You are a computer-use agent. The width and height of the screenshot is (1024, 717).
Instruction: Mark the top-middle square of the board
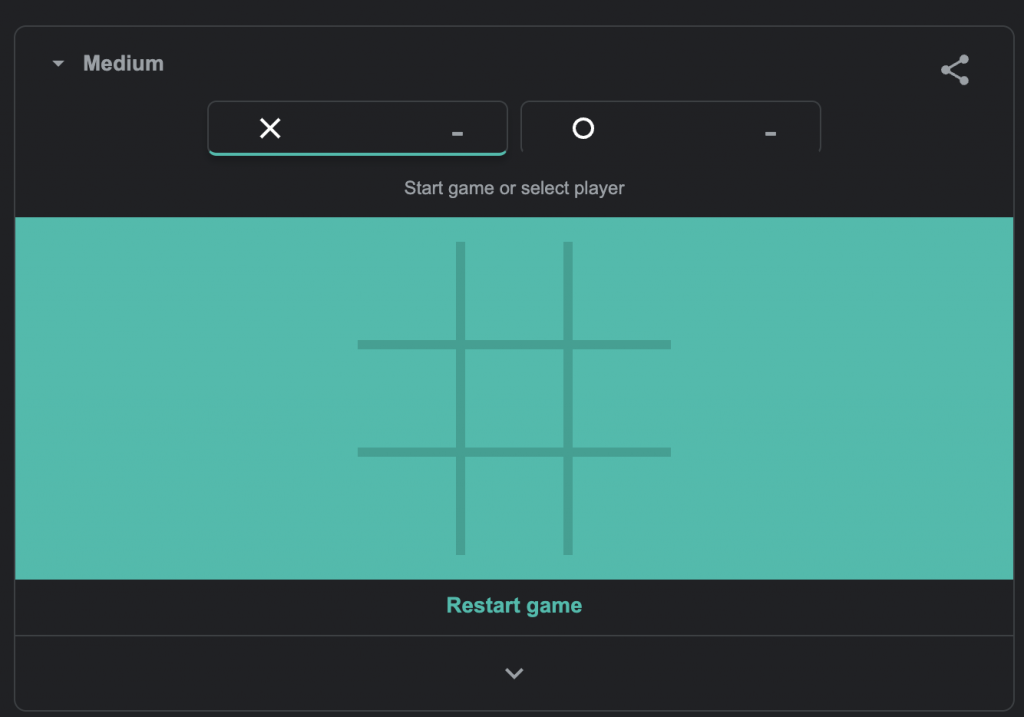[514, 292]
